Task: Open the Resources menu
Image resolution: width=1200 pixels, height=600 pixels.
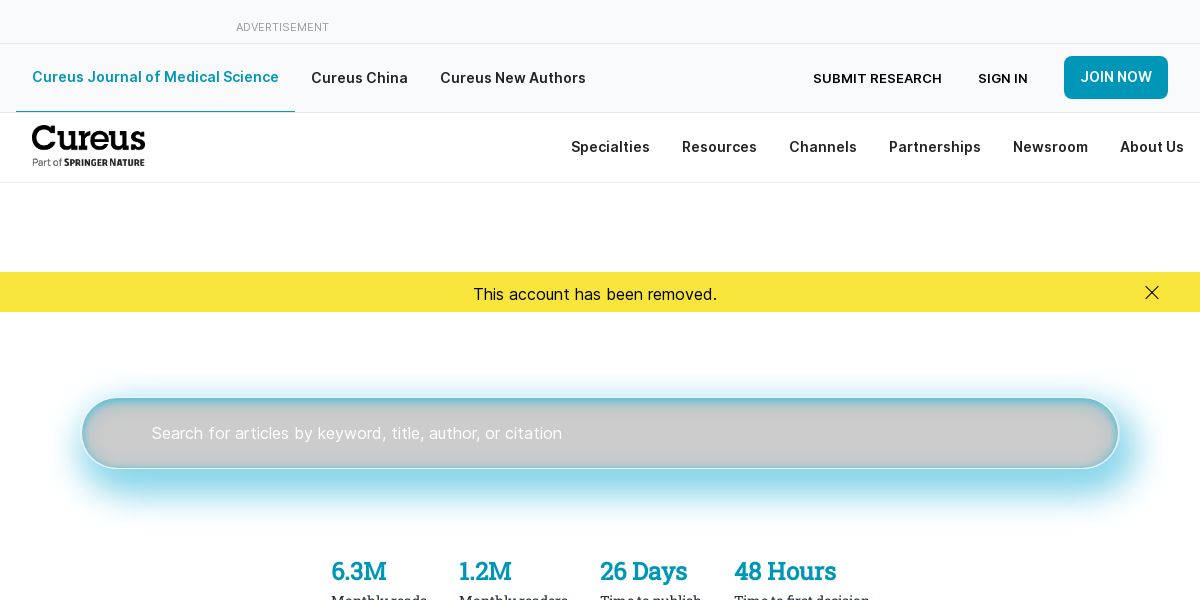Action: [x=719, y=147]
